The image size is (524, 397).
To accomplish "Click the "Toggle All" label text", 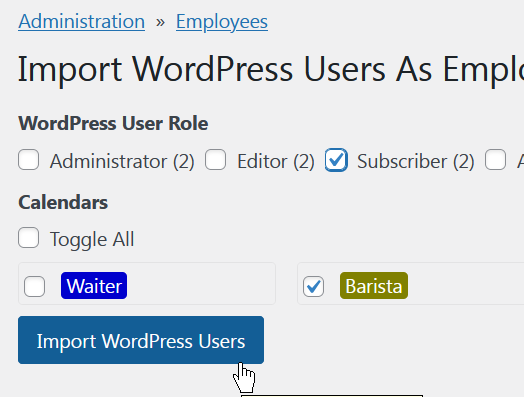I will [92, 240].
